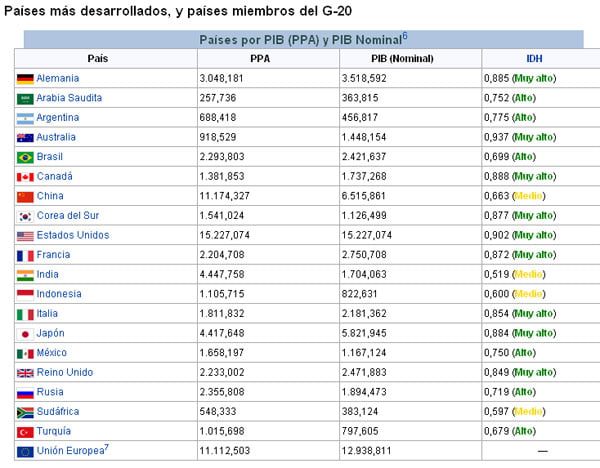Open the Sudáfrica country link

tap(58, 412)
